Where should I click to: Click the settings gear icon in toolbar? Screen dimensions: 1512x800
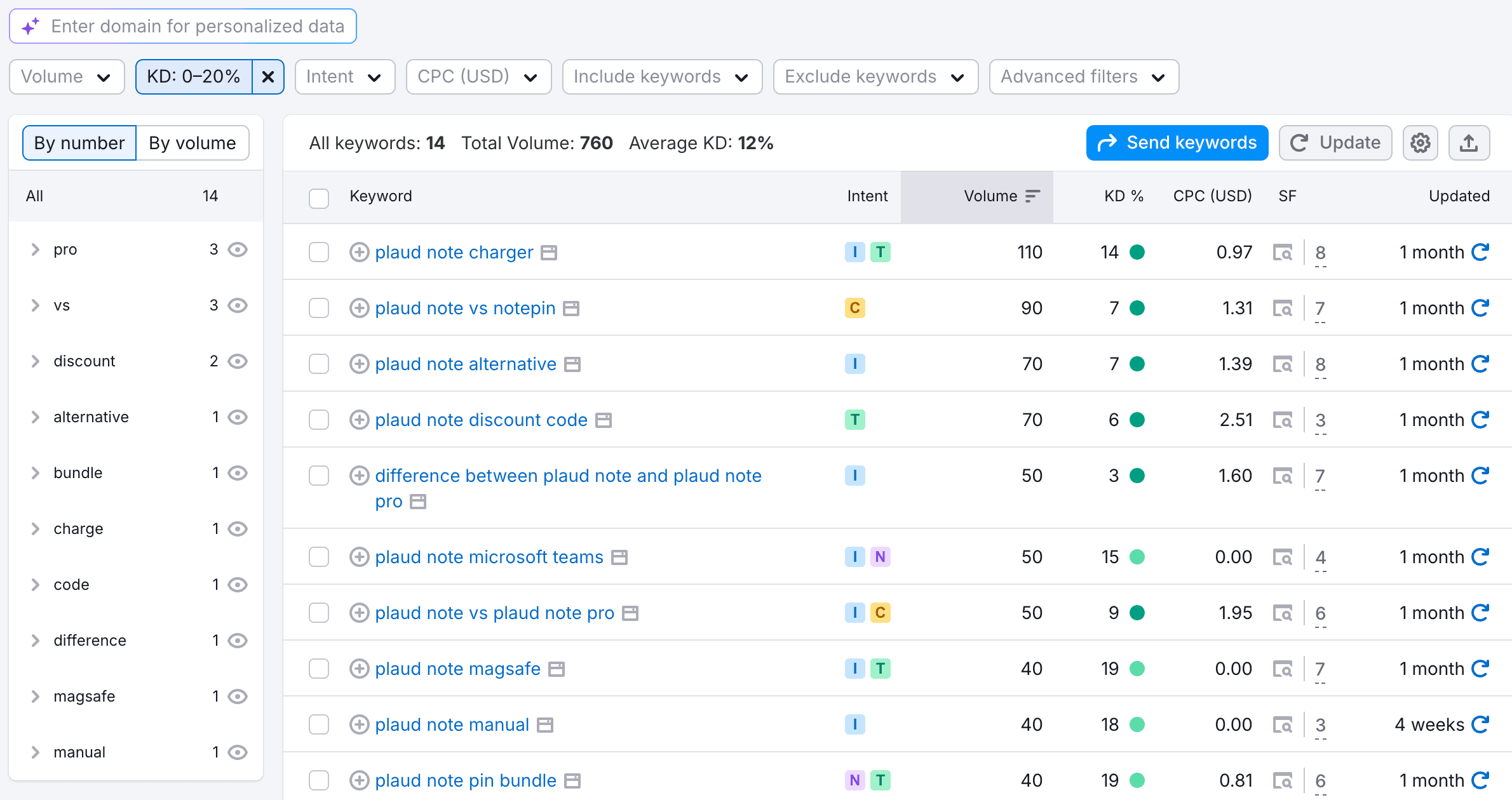1421,143
